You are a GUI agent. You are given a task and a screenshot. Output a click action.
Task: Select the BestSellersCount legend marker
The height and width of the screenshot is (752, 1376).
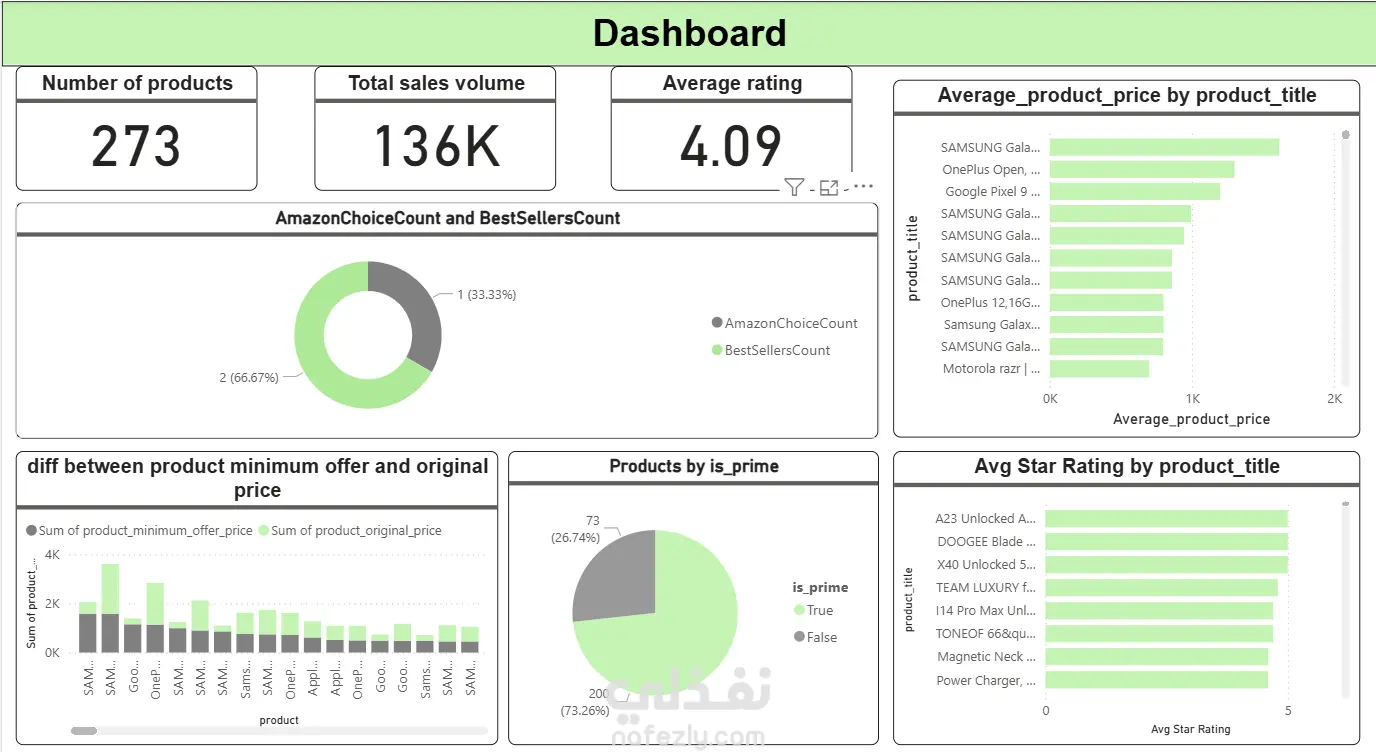click(716, 350)
